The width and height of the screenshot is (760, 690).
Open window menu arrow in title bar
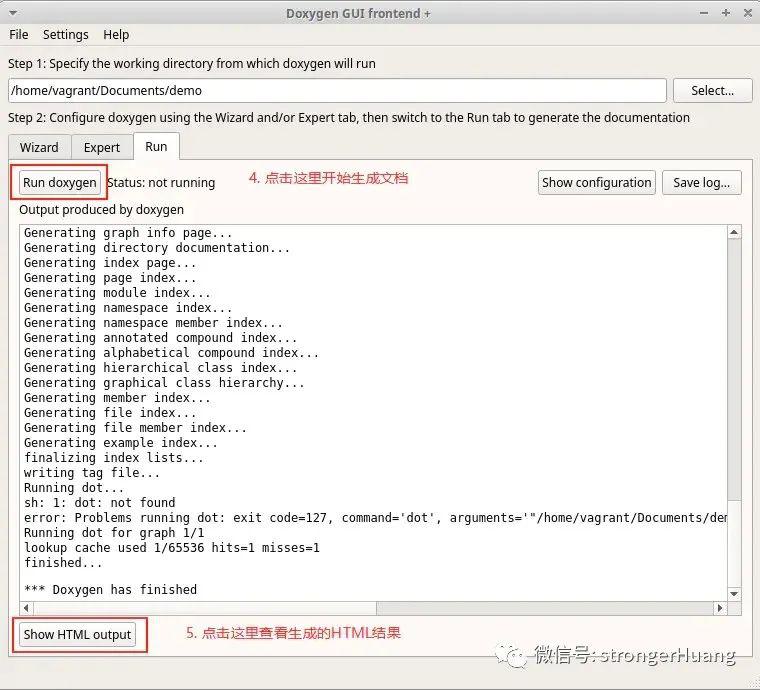point(13,13)
